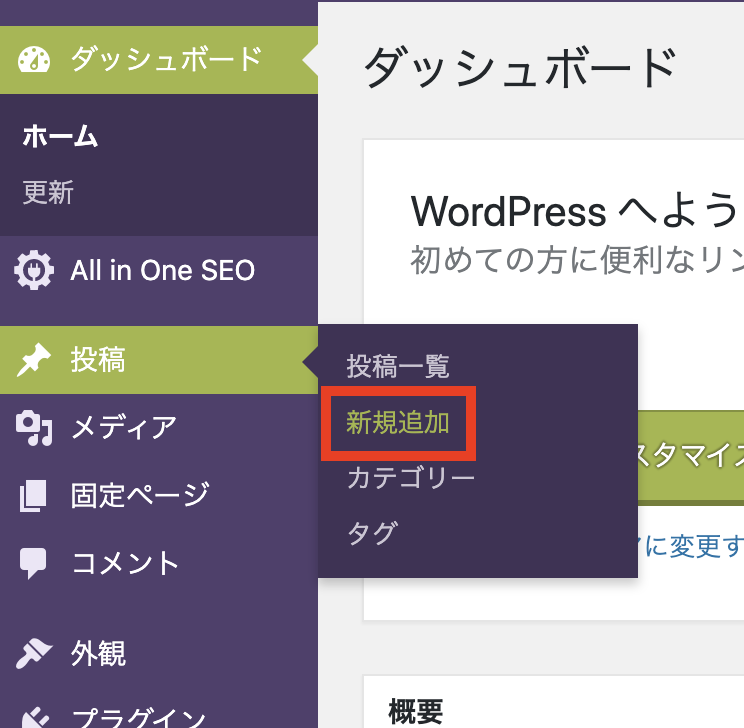This screenshot has width=744, height=728.
Task: Click the Dashboard gauge icon
Action: (34, 60)
